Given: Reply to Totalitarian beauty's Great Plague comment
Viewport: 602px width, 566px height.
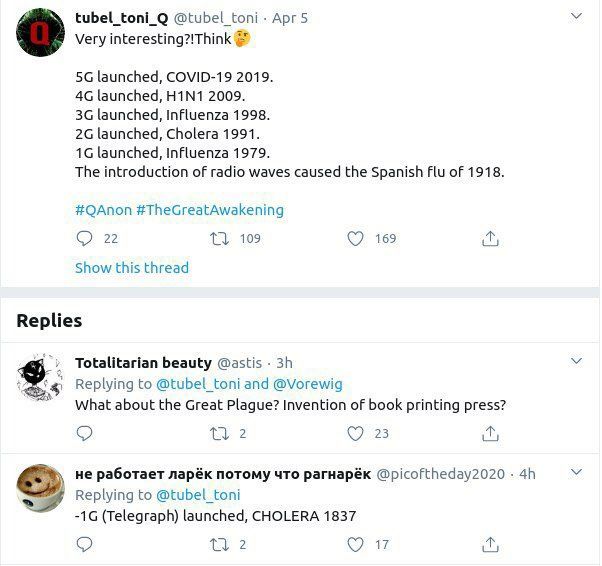Looking at the screenshot, I should (x=84, y=434).
